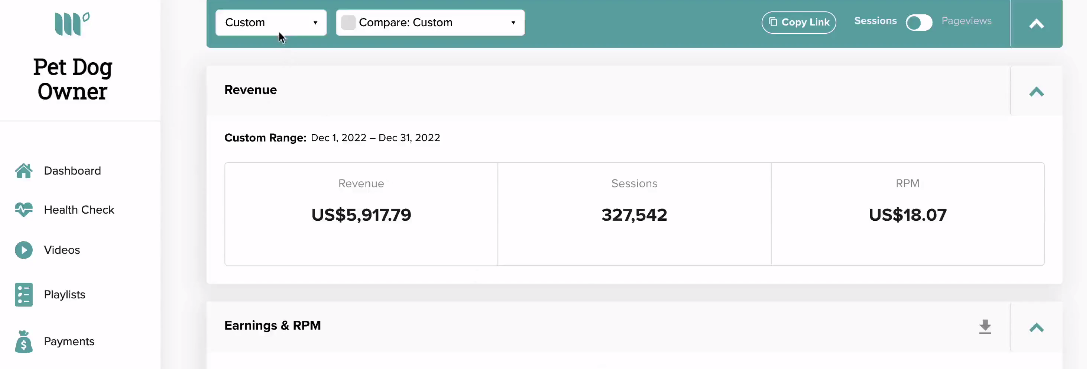Click the Health Check heartbeat icon
The width and height of the screenshot is (1087, 369).
tap(24, 209)
